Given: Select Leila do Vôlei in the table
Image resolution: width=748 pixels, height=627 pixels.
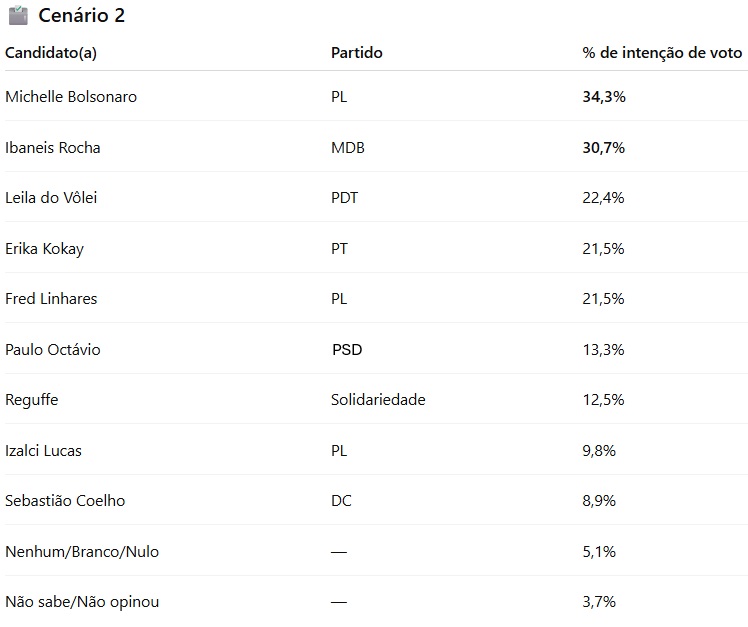Looking at the screenshot, I should coord(51,198).
